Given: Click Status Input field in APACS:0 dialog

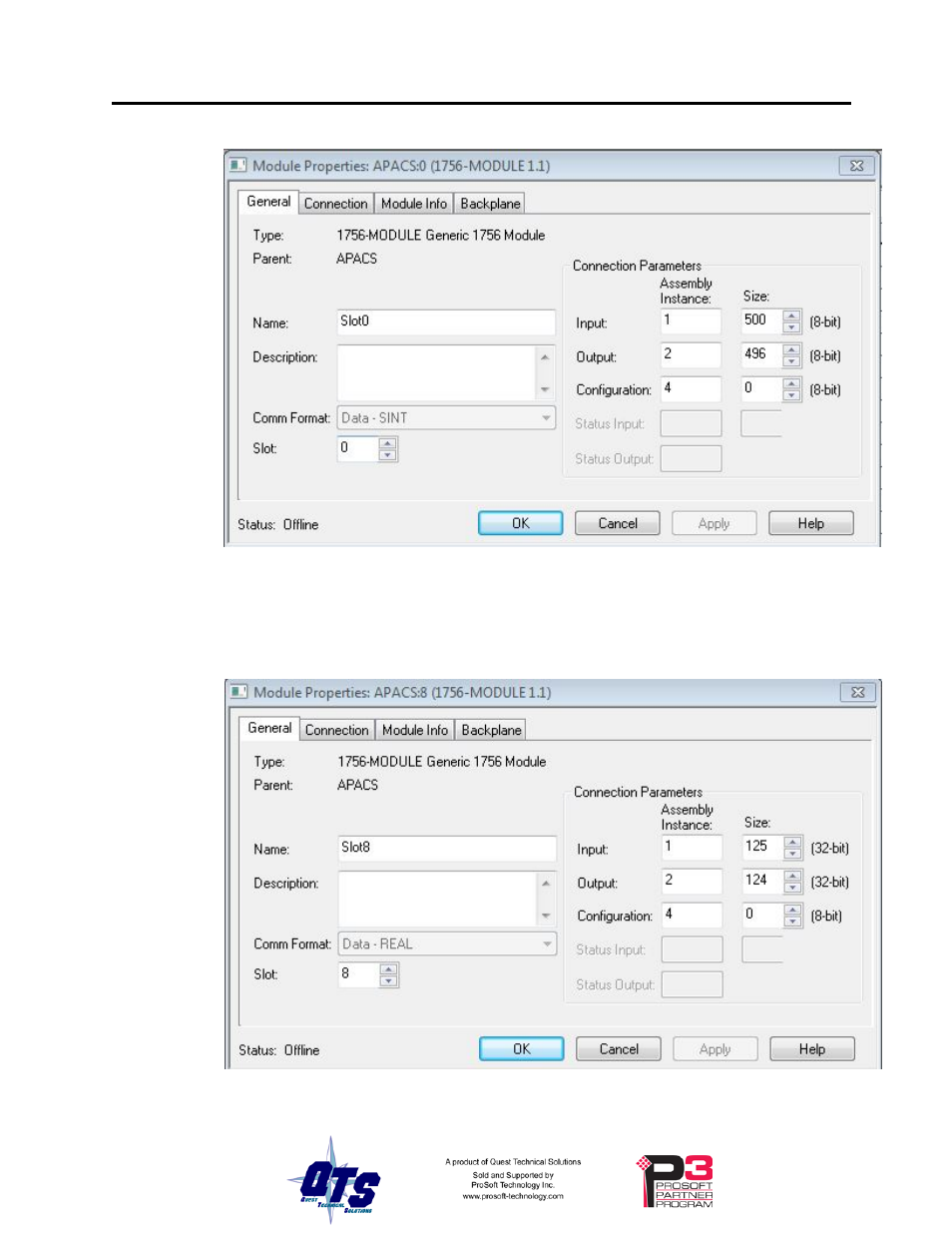Looking at the screenshot, I should coord(691,423).
